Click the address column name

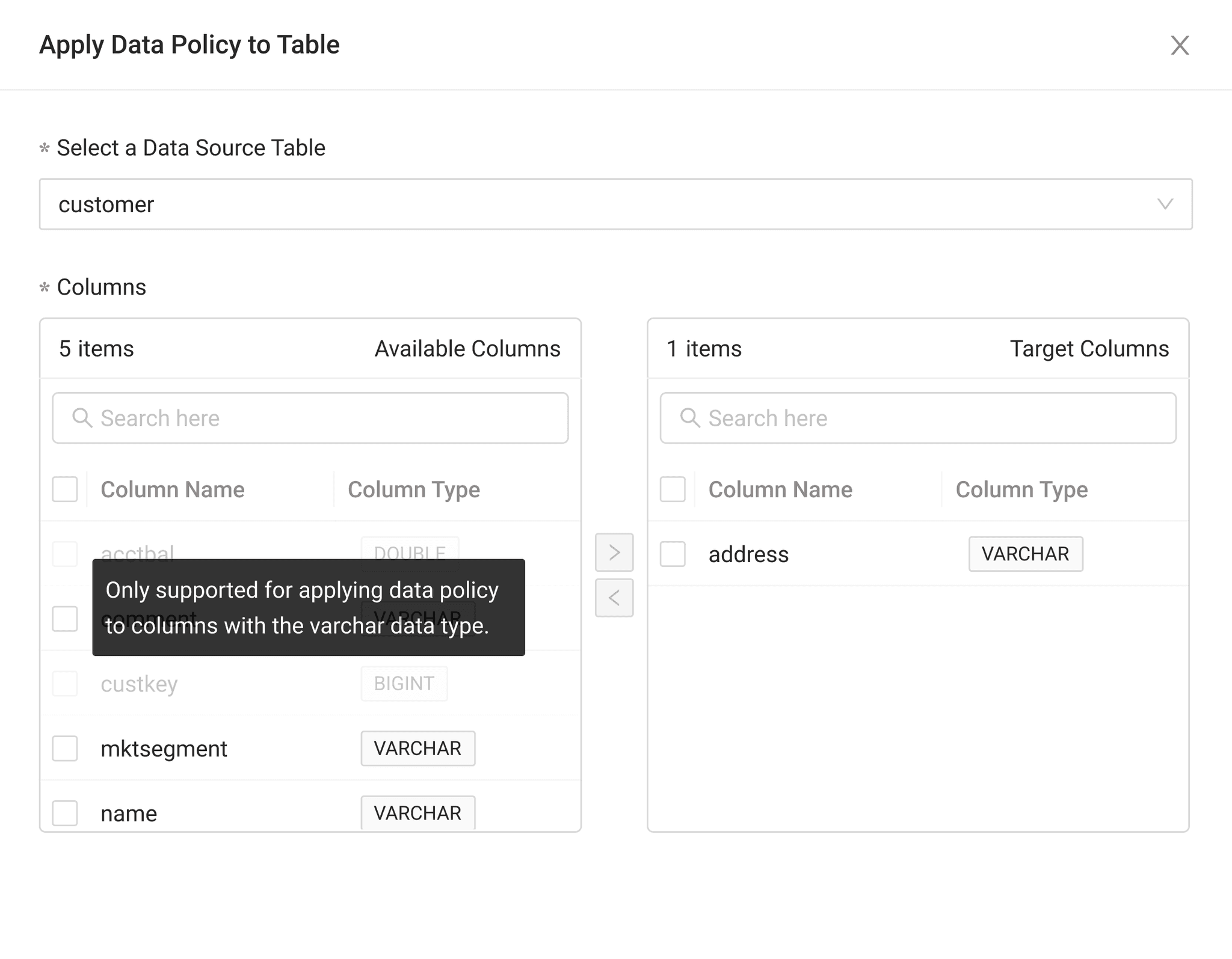748,554
